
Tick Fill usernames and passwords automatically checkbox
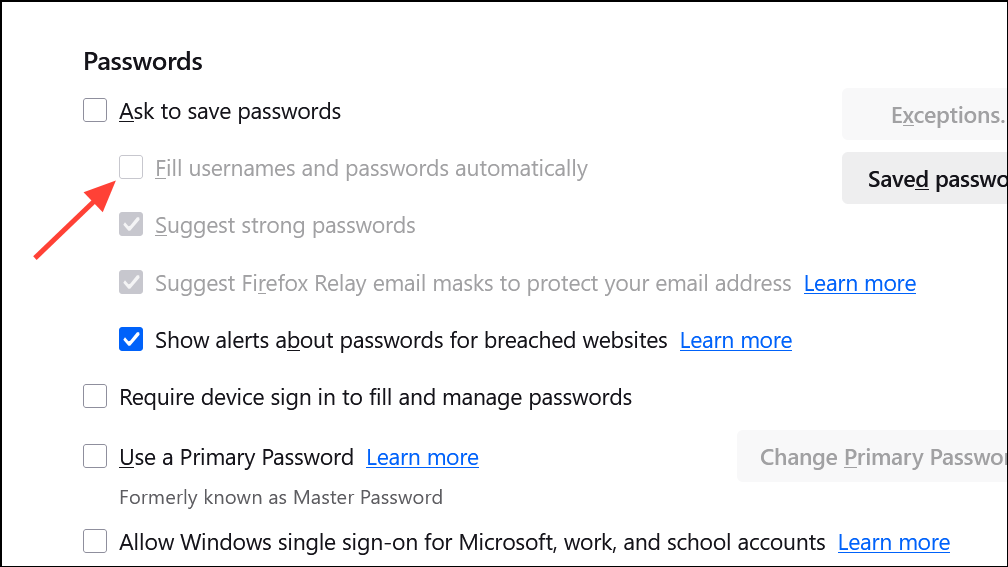pos(131,168)
